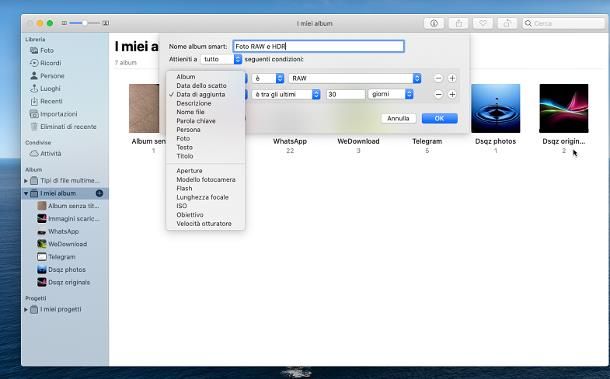Open the 'è' operator dropdown in the first condition
The image size is (610, 379).
268,78
